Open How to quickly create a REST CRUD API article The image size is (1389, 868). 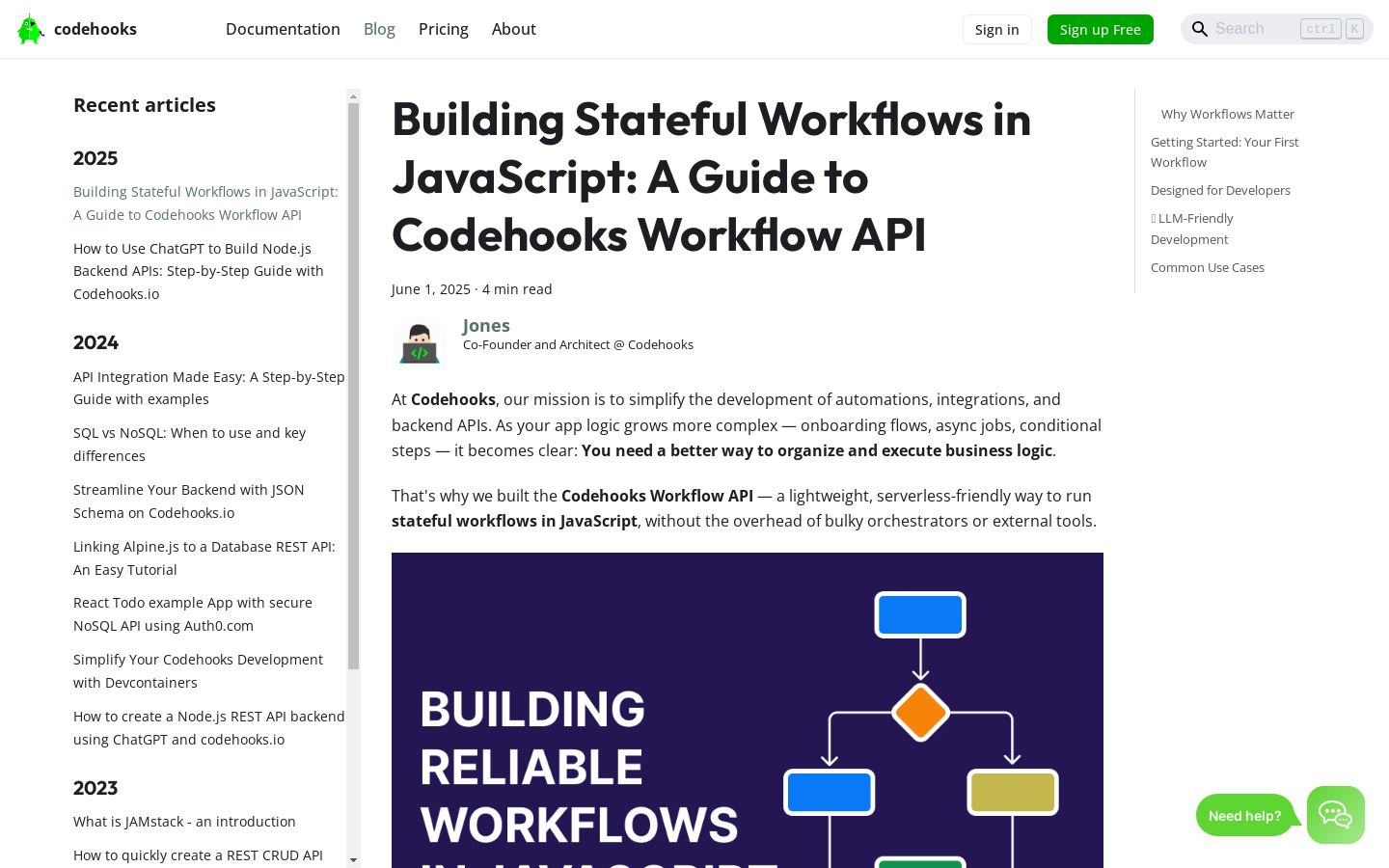point(199,855)
